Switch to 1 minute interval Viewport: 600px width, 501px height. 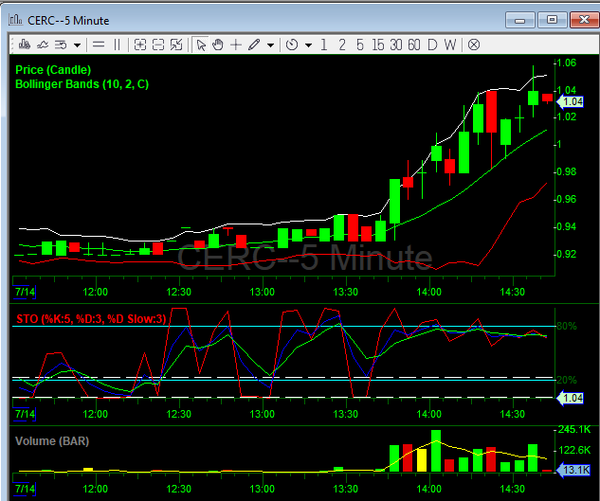tap(326, 44)
